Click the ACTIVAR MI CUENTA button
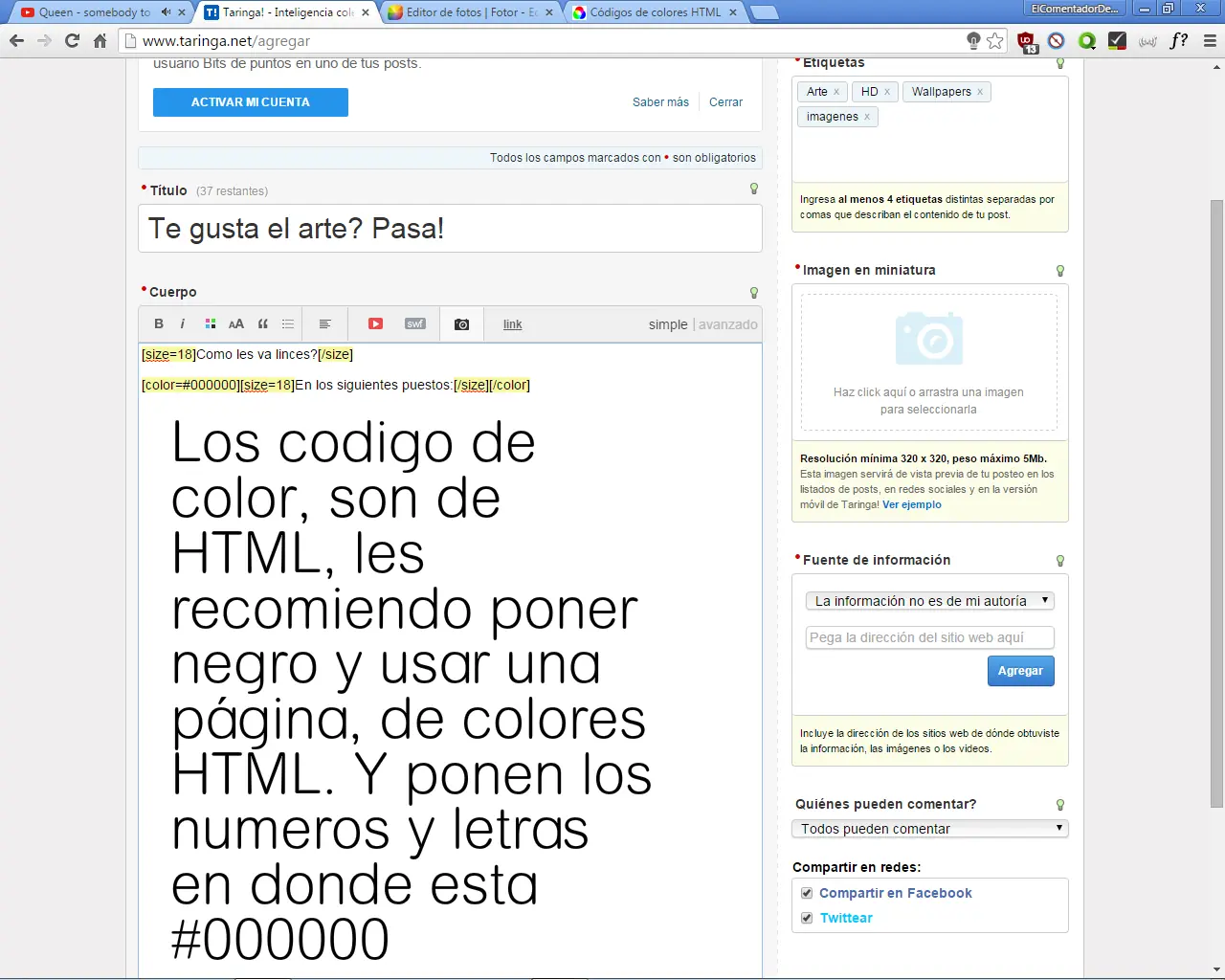This screenshot has width=1225, height=980. pos(251,101)
